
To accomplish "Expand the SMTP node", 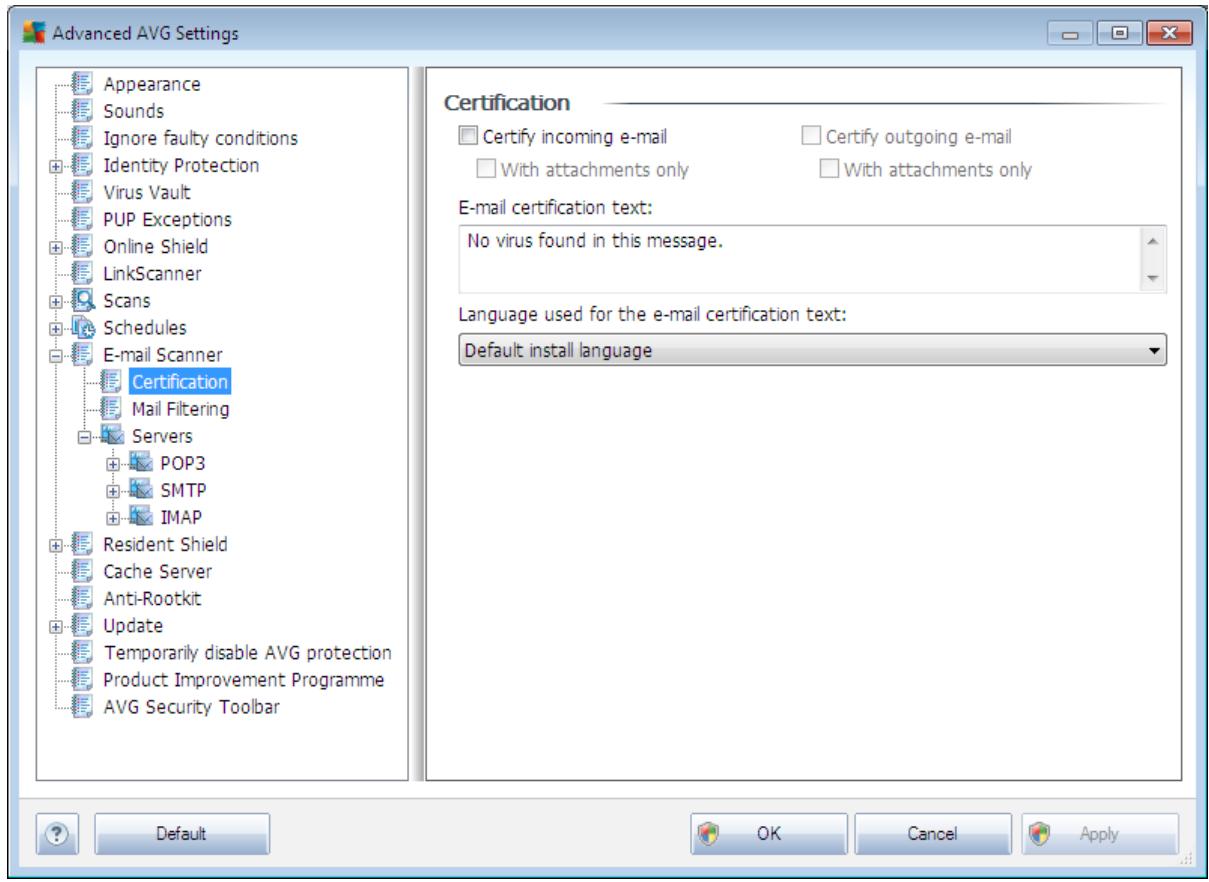I will [x=112, y=490].
